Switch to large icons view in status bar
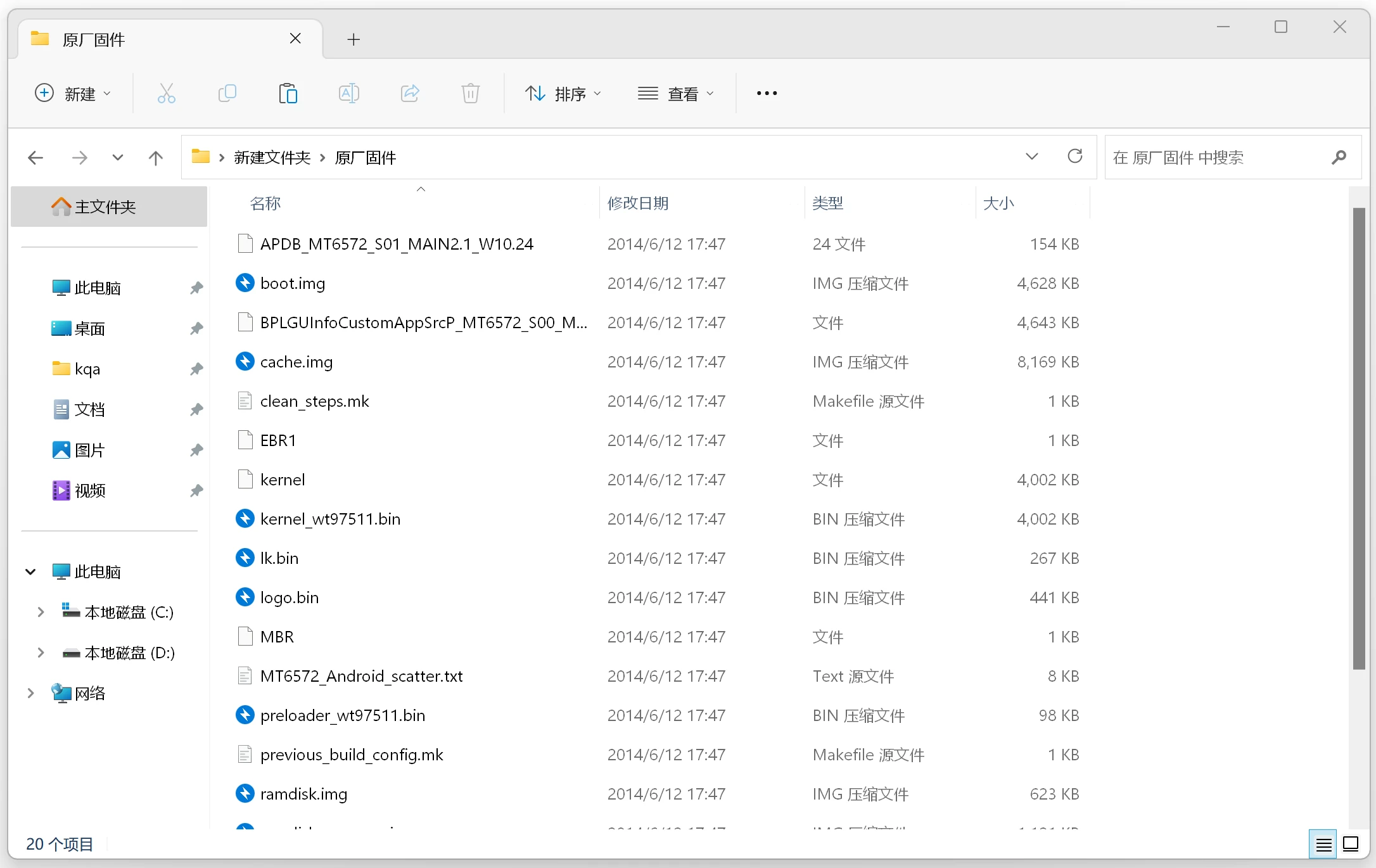1376x868 pixels. (1351, 844)
